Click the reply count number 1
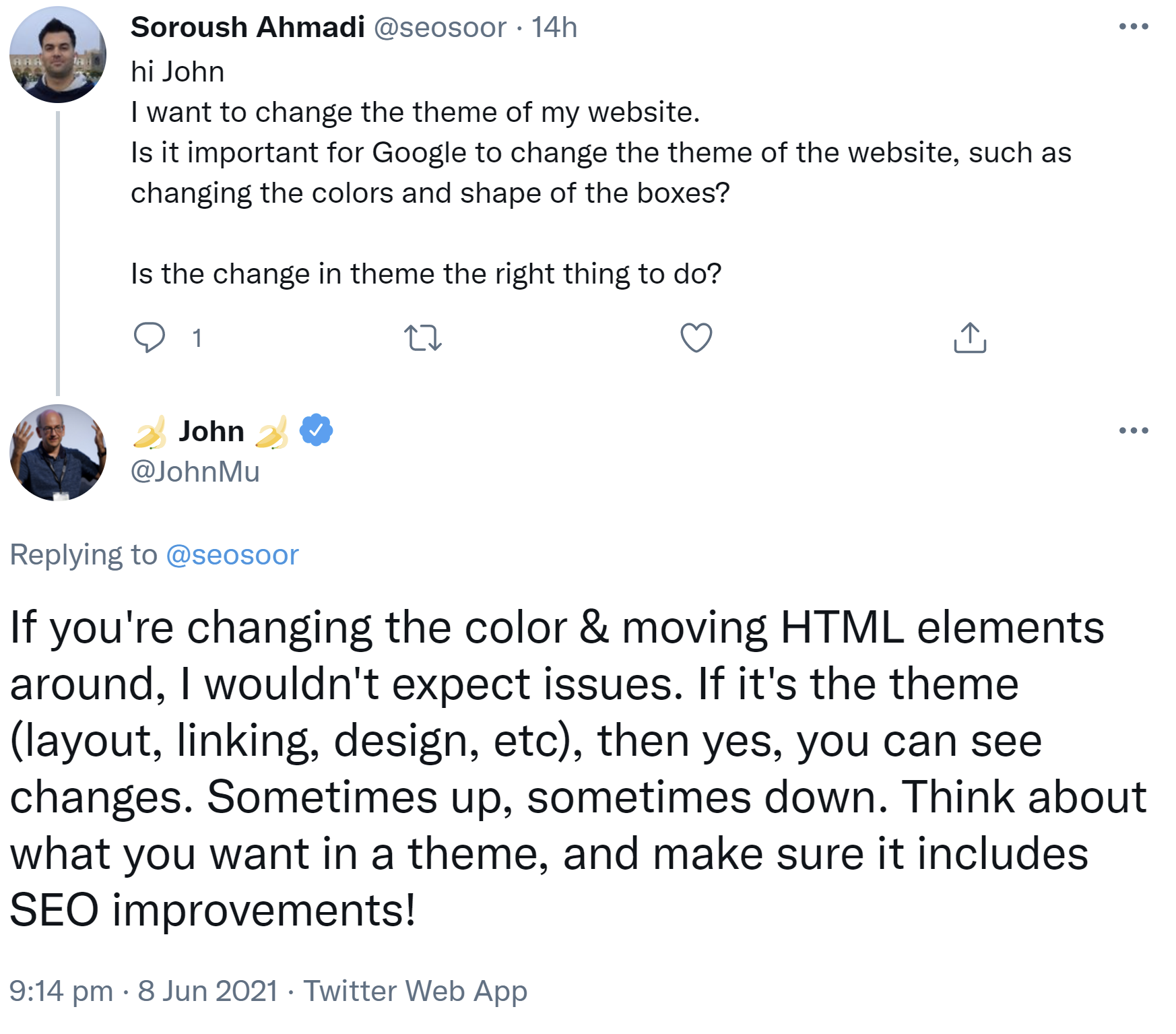Image resolution: width=1176 pixels, height=1034 pixels. (x=197, y=338)
